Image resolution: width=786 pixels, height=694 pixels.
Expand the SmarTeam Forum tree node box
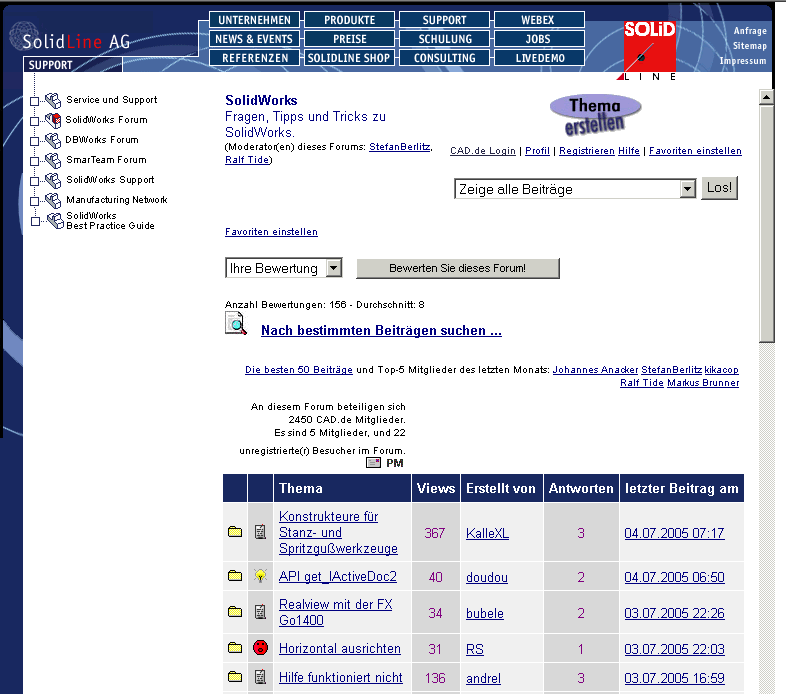pyautogui.click(x=34, y=161)
